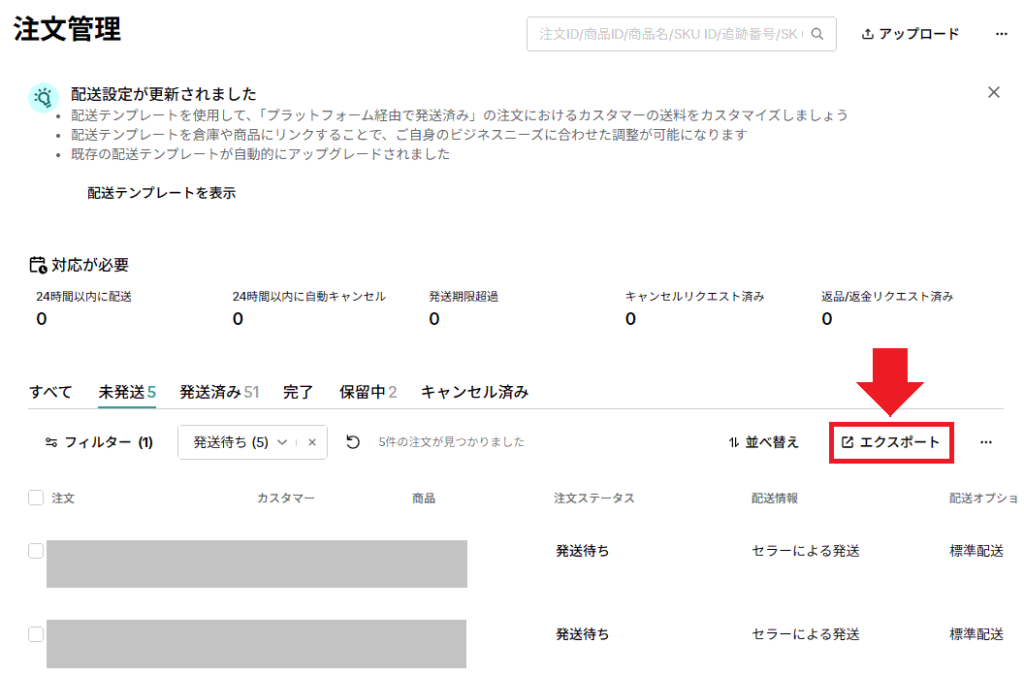Click the upload button (アップロード)
Screen dimensions: 1024x676
click(x=910, y=34)
